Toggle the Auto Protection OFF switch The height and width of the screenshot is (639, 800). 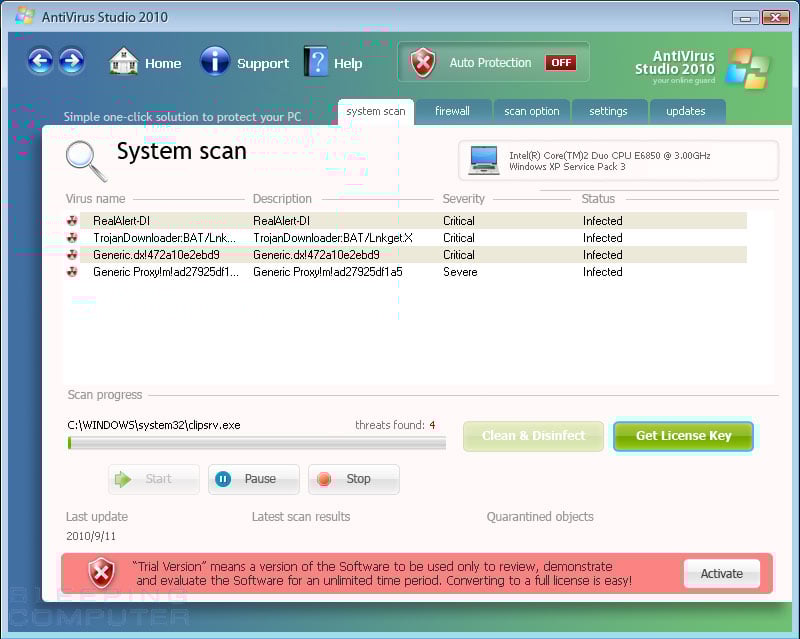click(x=560, y=62)
